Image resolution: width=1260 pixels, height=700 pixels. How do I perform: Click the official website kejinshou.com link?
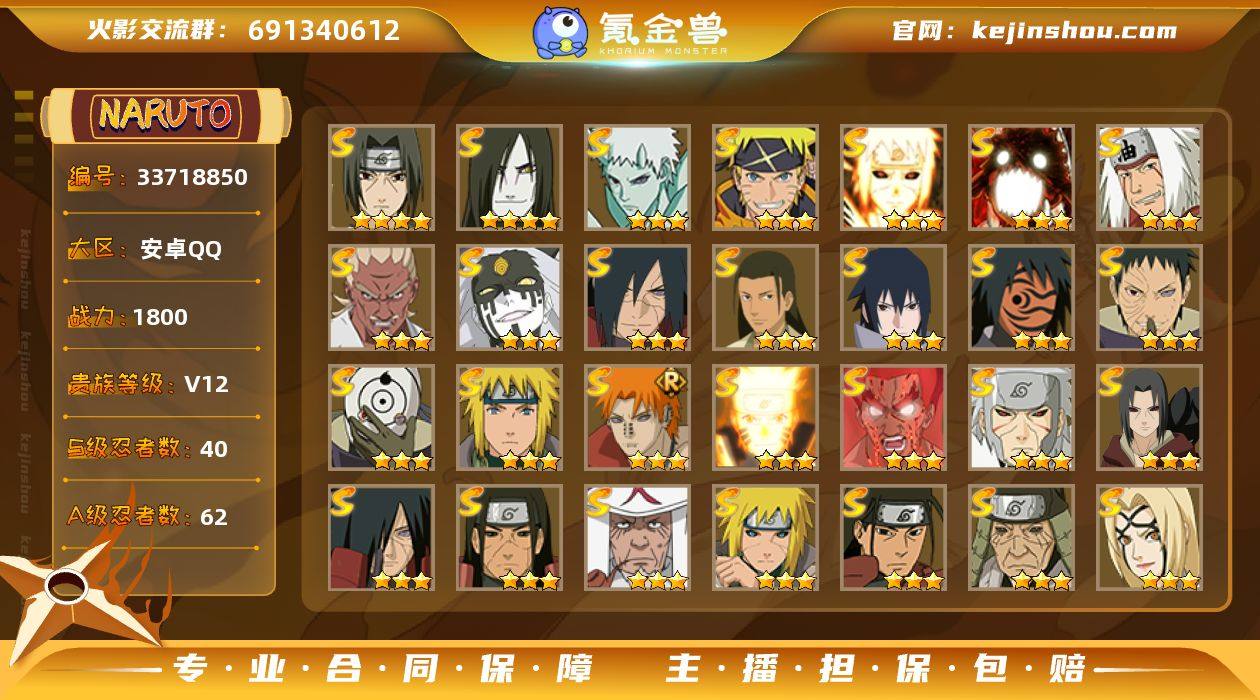pyautogui.click(x=1034, y=31)
